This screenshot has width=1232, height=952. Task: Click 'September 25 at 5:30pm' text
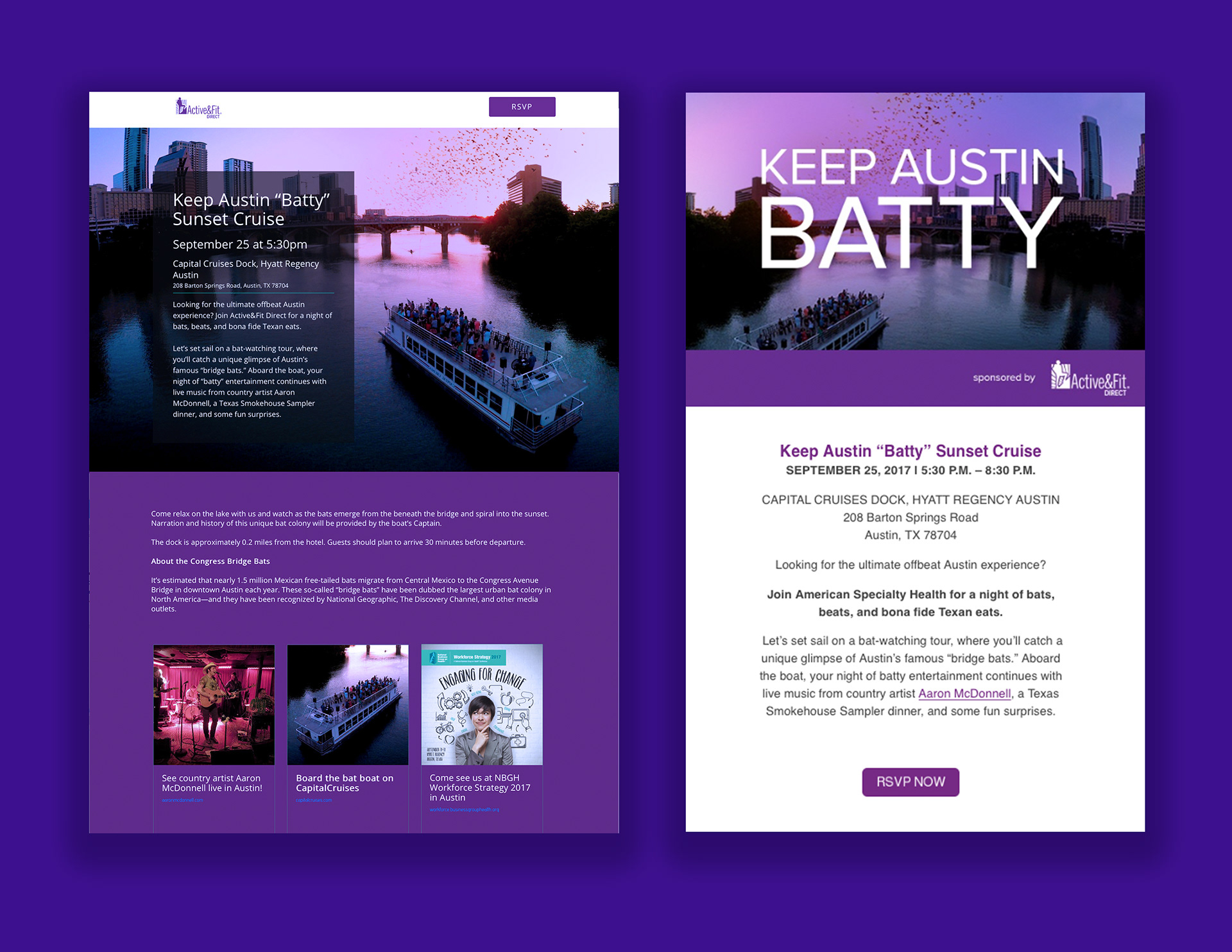coord(240,244)
